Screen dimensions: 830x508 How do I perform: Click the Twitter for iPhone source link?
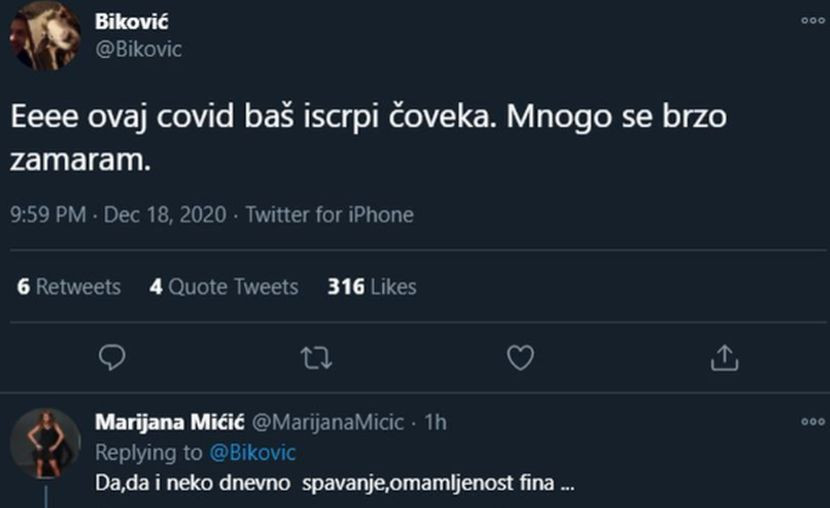pos(329,214)
